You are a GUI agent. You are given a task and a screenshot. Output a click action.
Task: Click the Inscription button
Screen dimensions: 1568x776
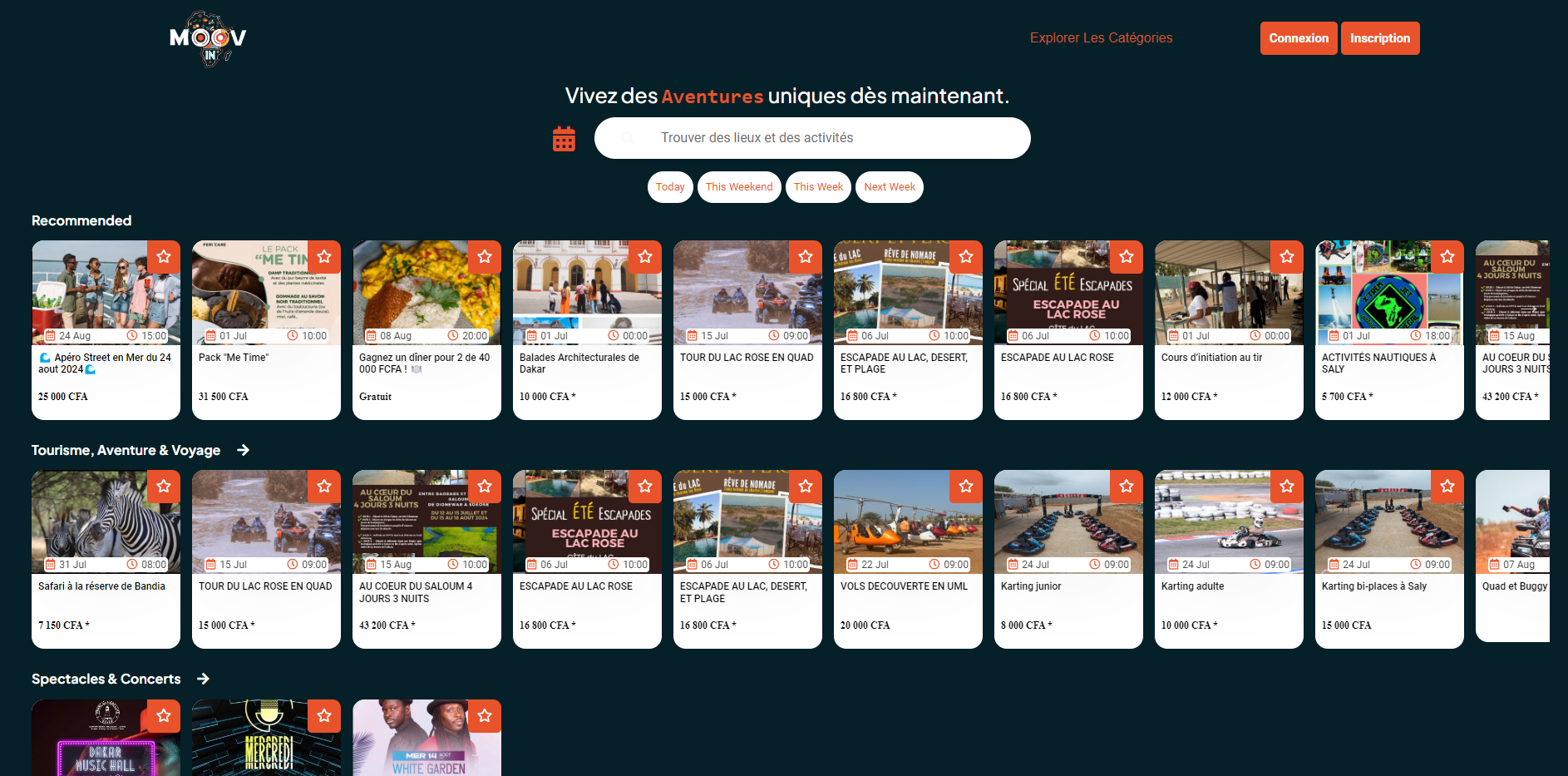point(1380,38)
